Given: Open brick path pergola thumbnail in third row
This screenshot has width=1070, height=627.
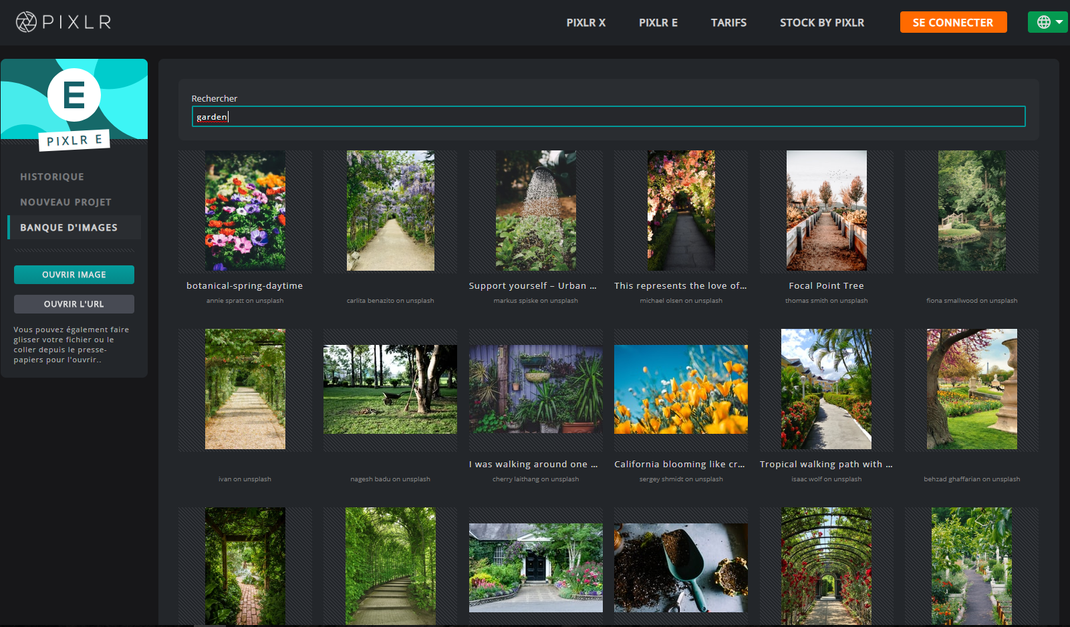Looking at the screenshot, I should pyautogui.click(x=245, y=566).
